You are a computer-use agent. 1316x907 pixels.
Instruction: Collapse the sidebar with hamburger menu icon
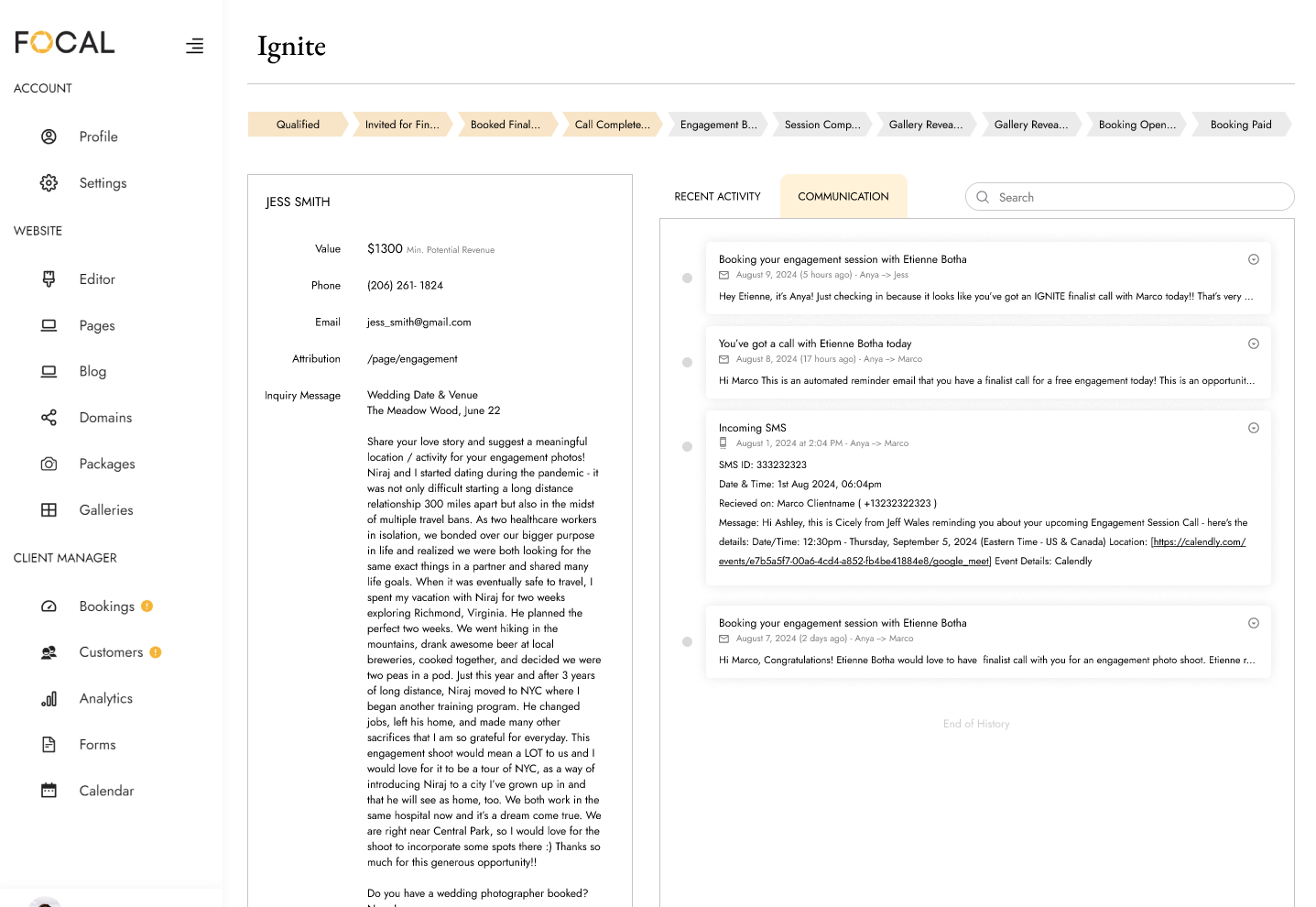[194, 46]
